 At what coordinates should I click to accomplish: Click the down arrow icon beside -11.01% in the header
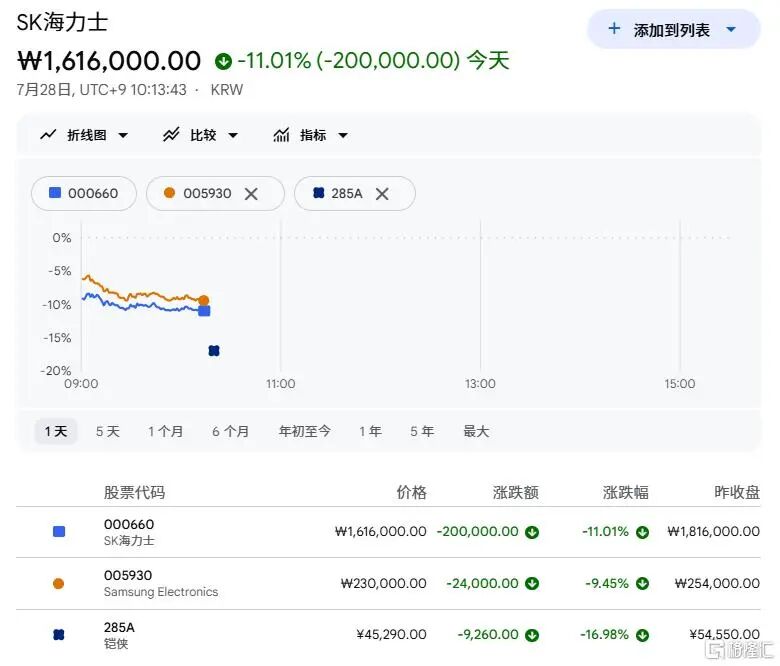pos(223,61)
